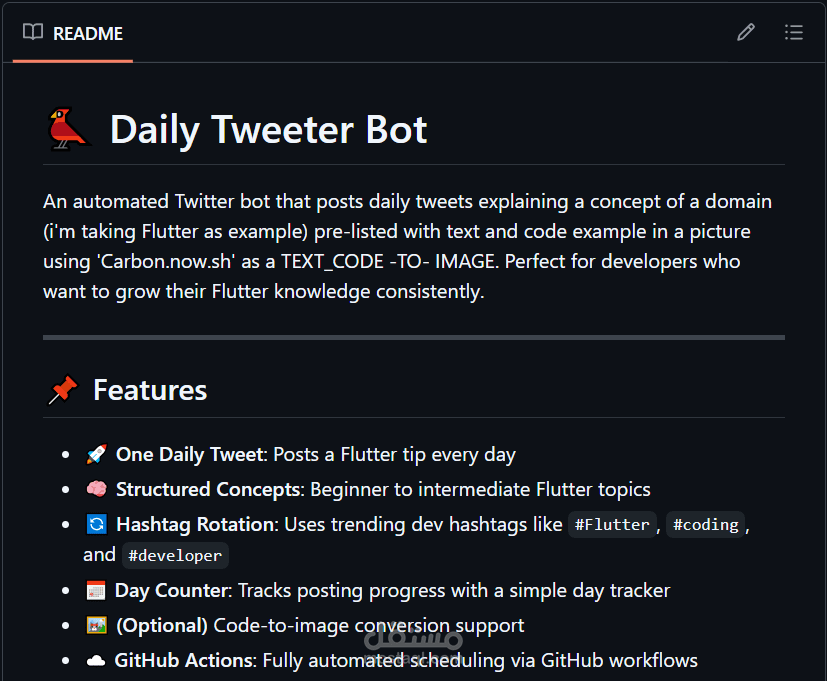
Task: Click the red cardinal bird emoji
Action: (x=68, y=129)
